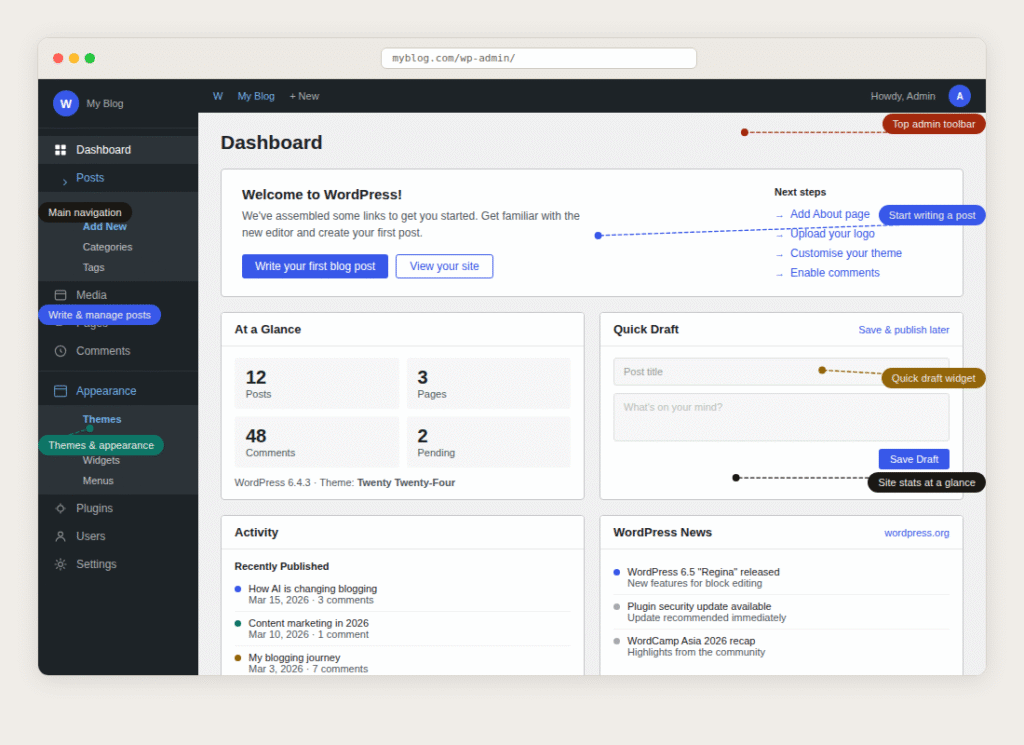Click the View your site button
Viewport: 1024px width, 745px height.
tap(444, 266)
